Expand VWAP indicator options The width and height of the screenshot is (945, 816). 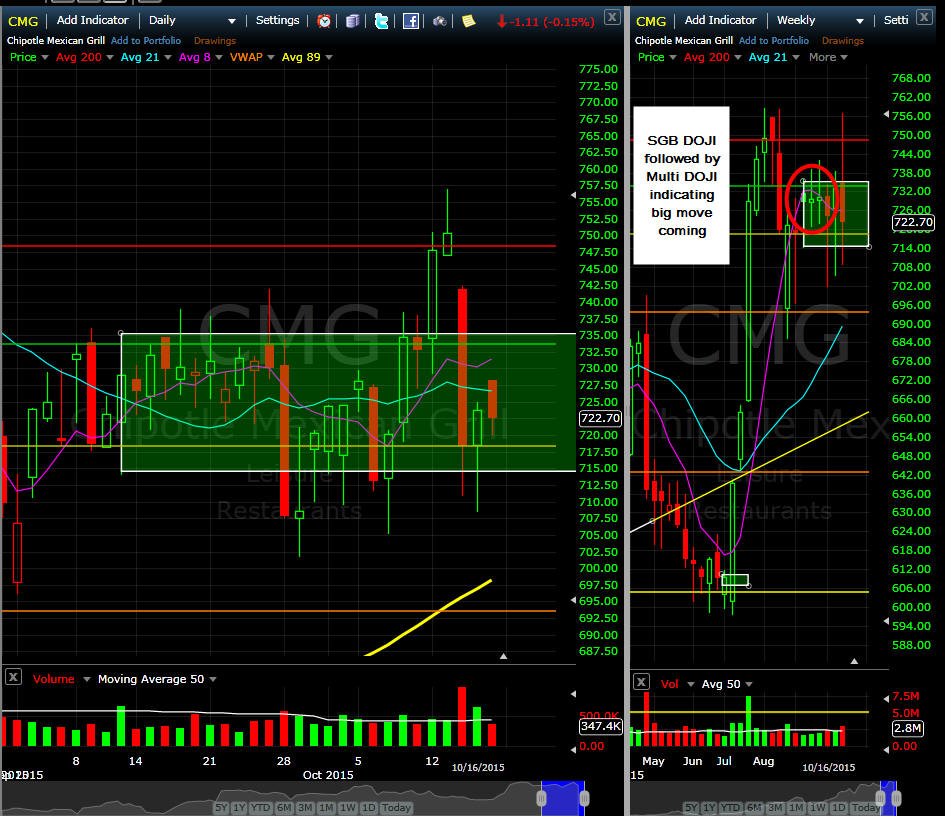pos(271,57)
